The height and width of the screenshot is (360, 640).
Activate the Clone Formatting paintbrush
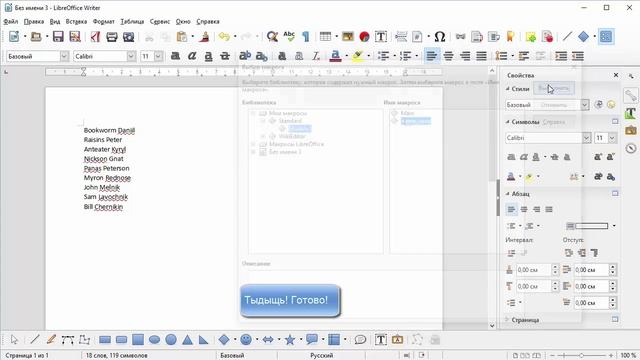click(204, 37)
